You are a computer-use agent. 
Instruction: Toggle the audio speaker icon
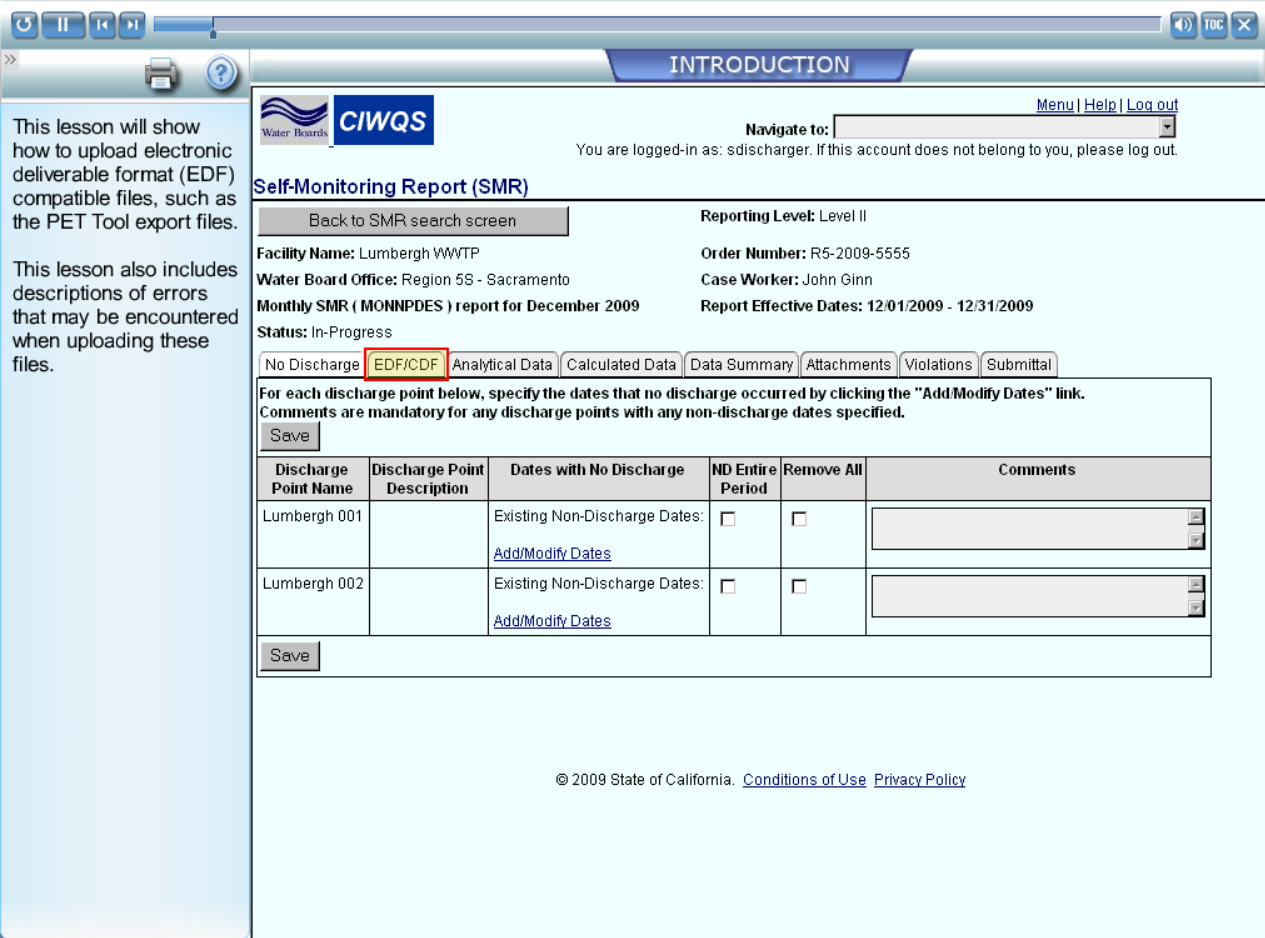(1183, 24)
